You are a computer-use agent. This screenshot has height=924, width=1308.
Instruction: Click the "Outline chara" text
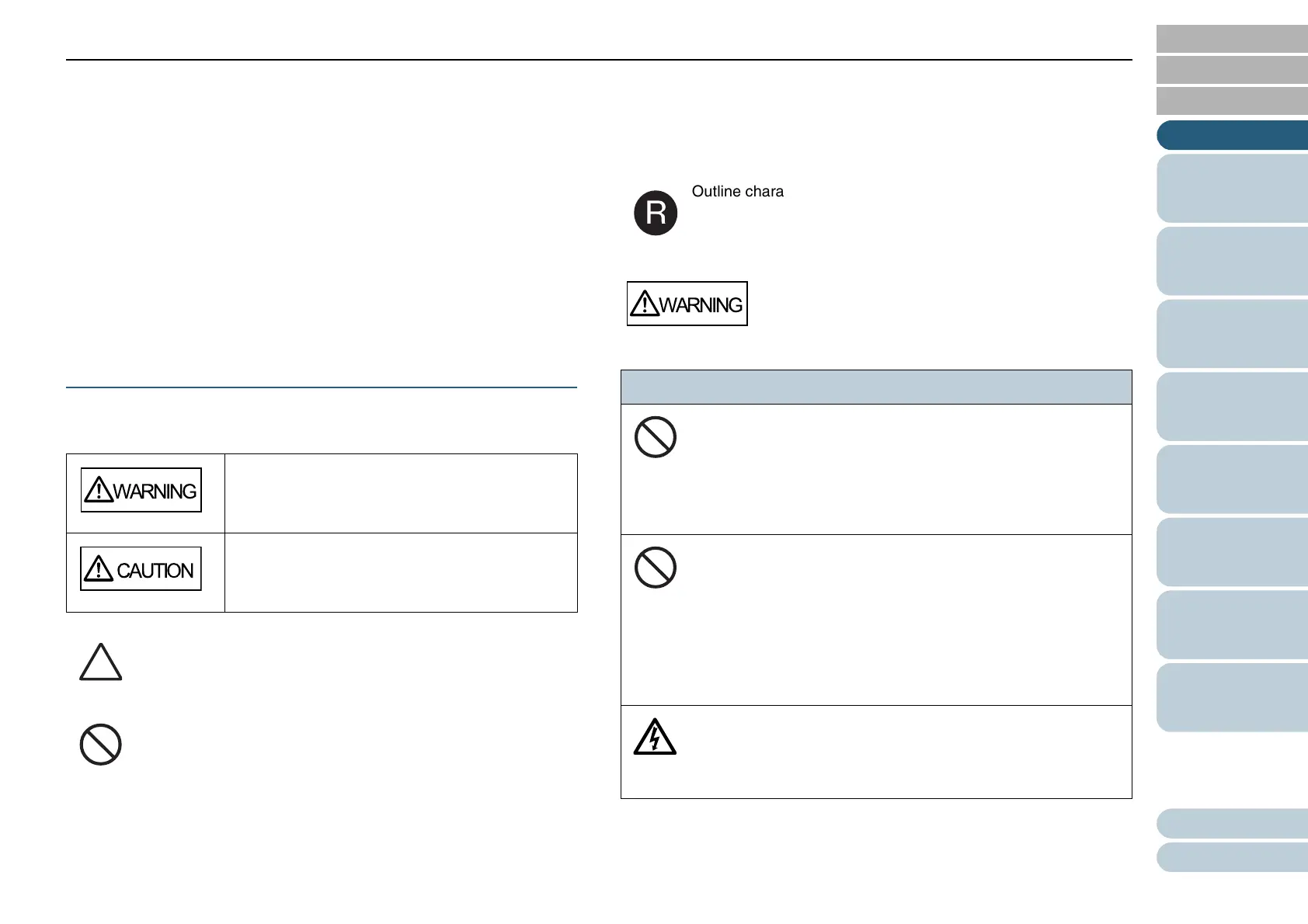(x=738, y=192)
